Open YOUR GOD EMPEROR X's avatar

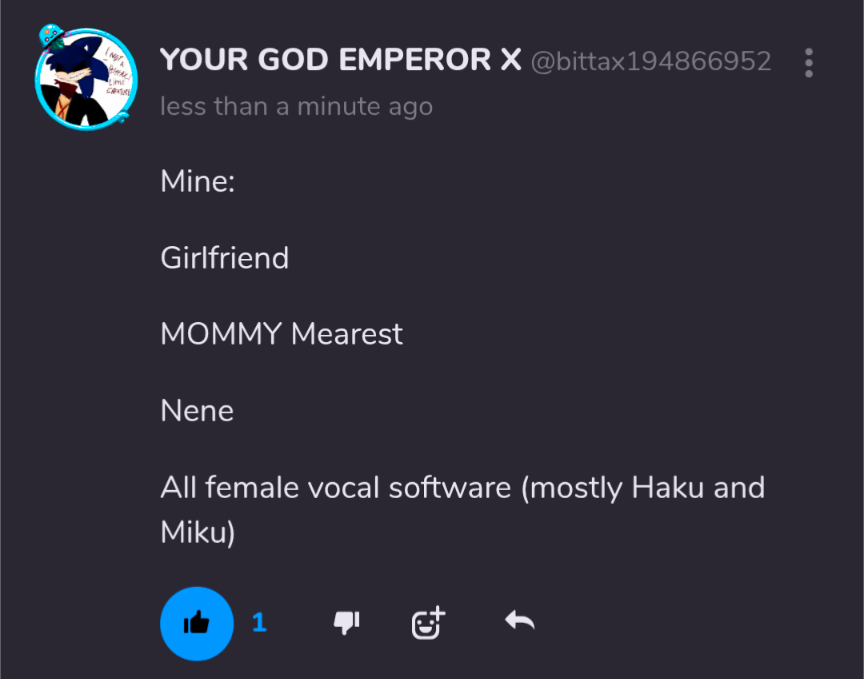(x=85, y=78)
